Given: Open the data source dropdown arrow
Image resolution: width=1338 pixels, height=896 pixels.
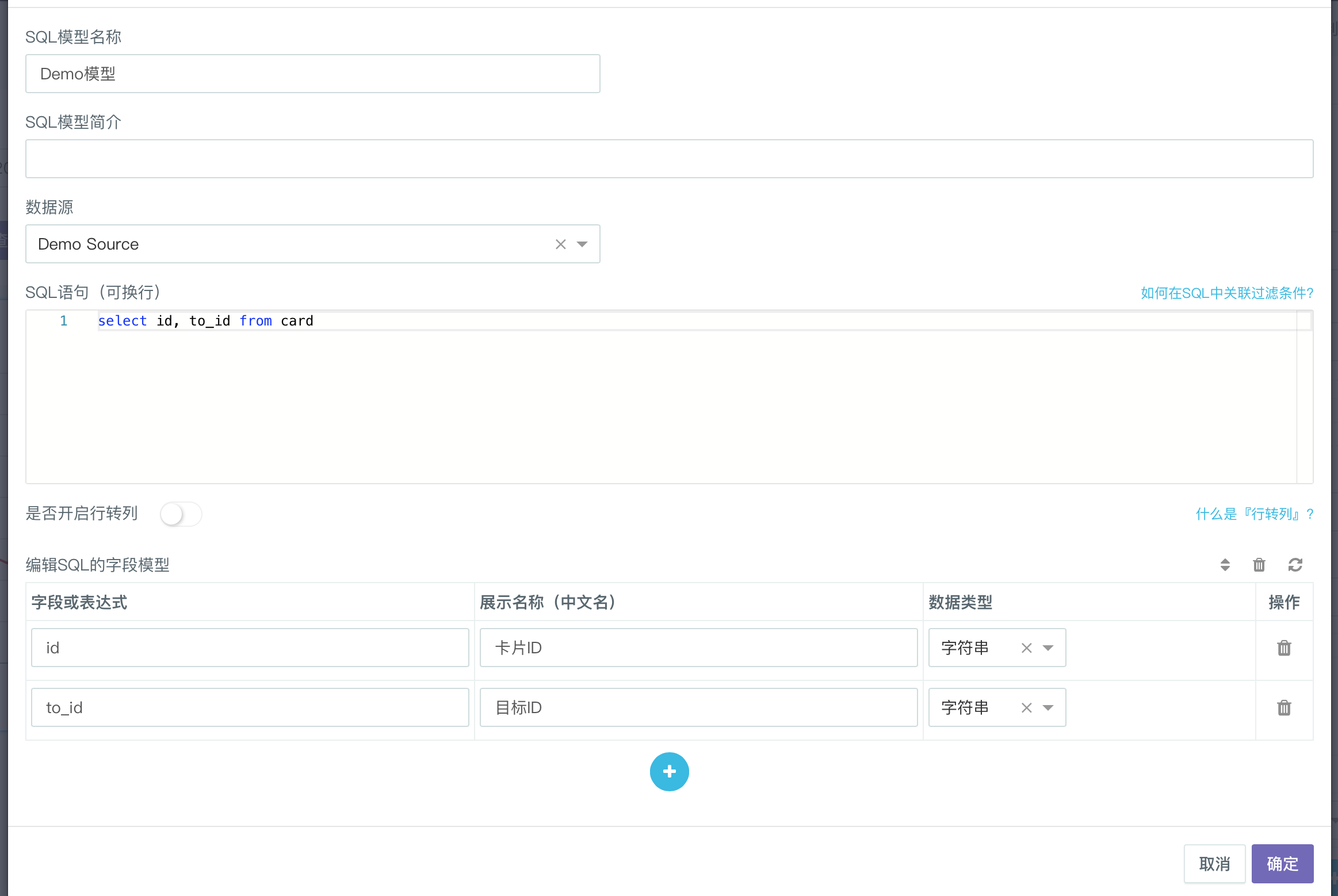Looking at the screenshot, I should click(x=582, y=244).
